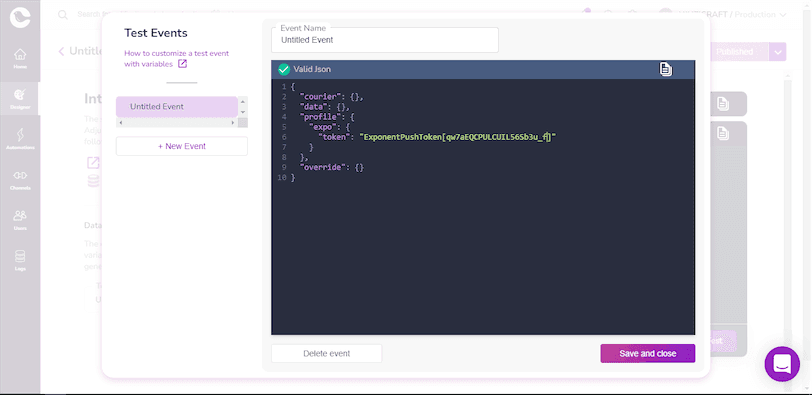Go to the Channels sidebar icon
The width and height of the screenshot is (812, 395).
click(x=20, y=179)
